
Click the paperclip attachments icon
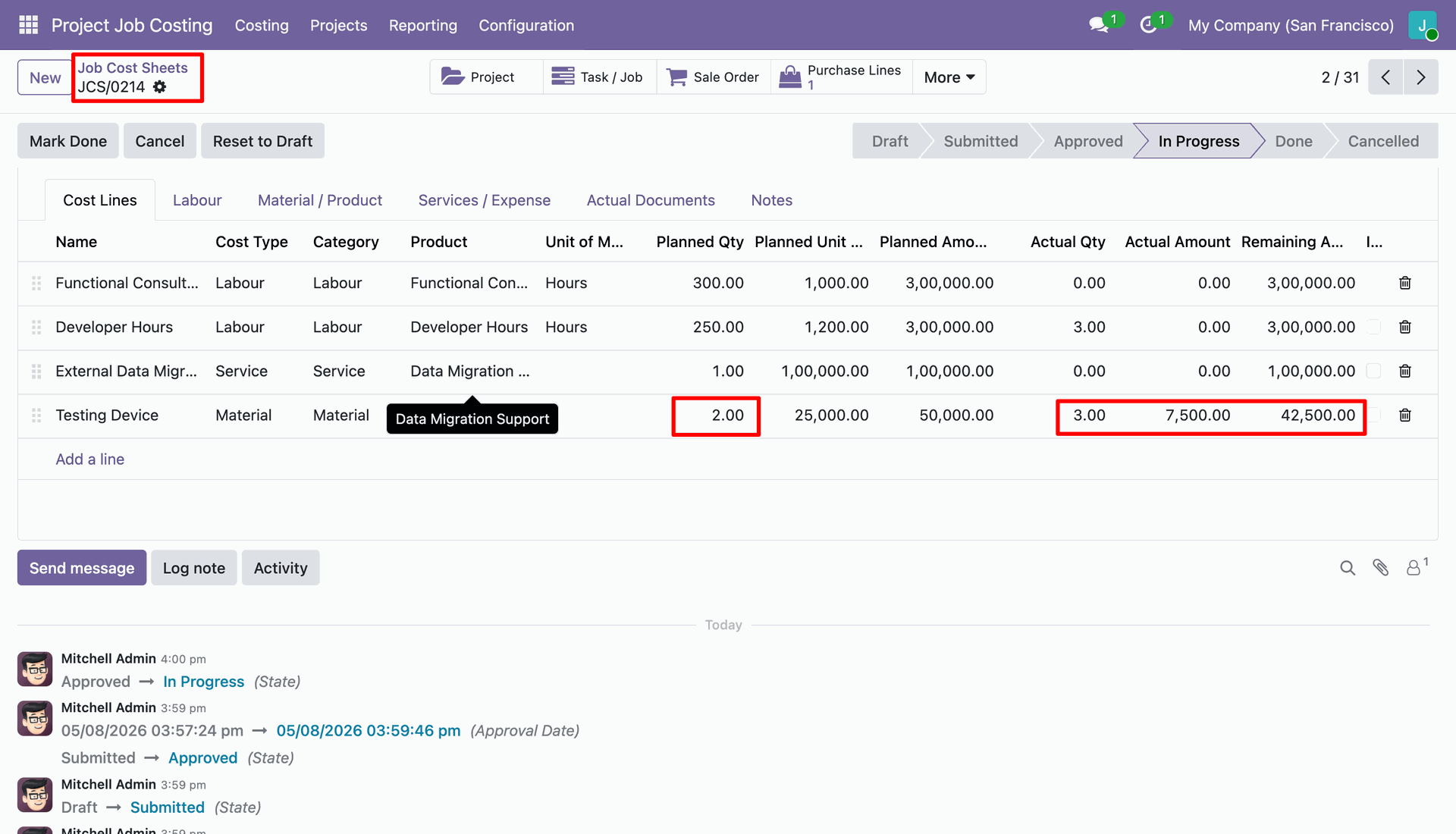coord(1380,568)
